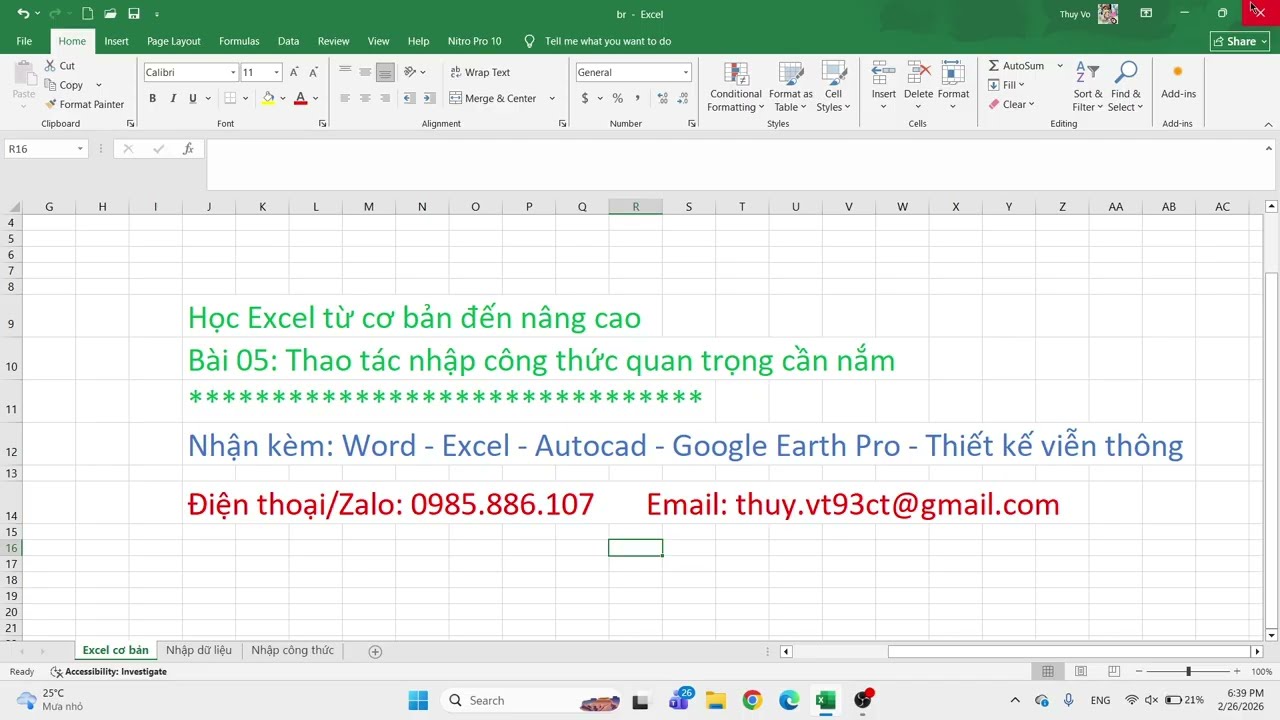Viewport: 1280px width, 720px height.
Task: Click the Open folder icon in the quick access toolbar
Action: 110,14
